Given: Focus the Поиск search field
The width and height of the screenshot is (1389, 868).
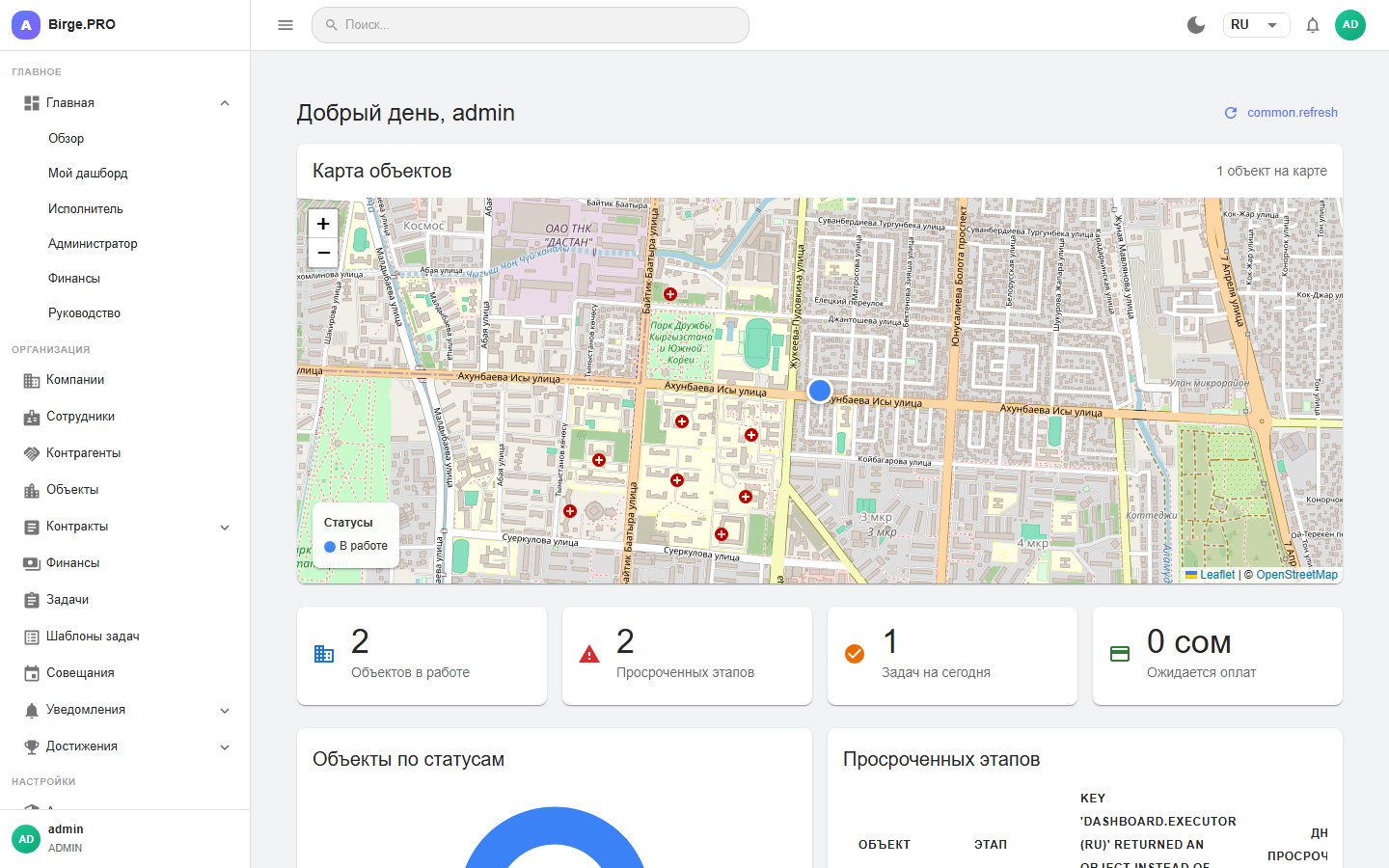Looking at the screenshot, I should point(531,25).
